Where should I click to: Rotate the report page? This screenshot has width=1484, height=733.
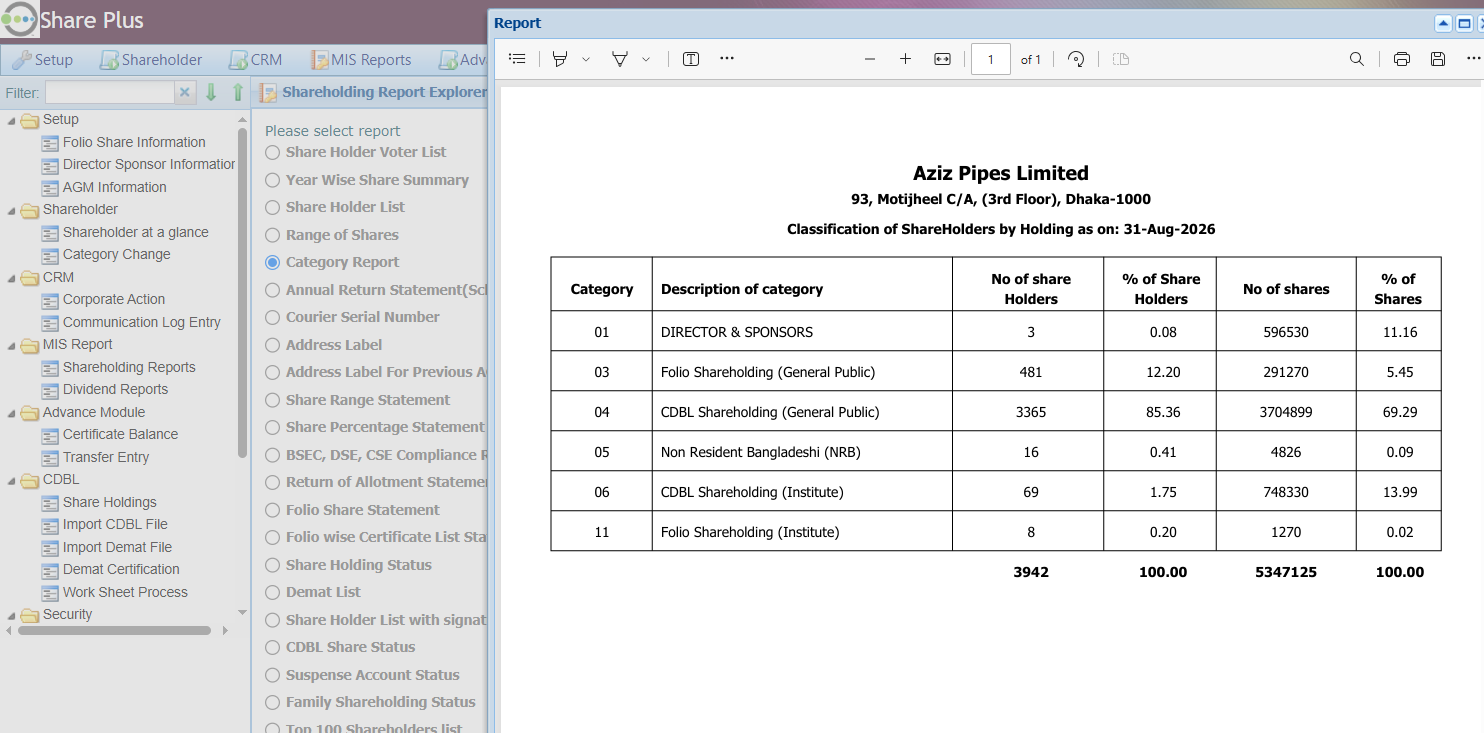pyautogui.click(x=1076, y=59)
